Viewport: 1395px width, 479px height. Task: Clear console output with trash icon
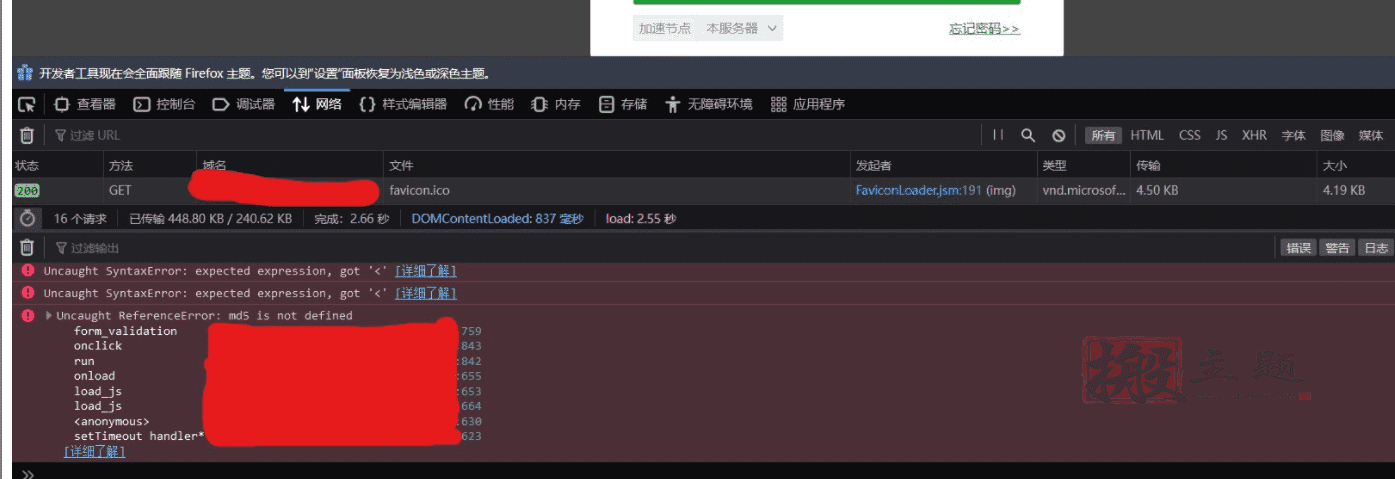(x=27, y=248)
